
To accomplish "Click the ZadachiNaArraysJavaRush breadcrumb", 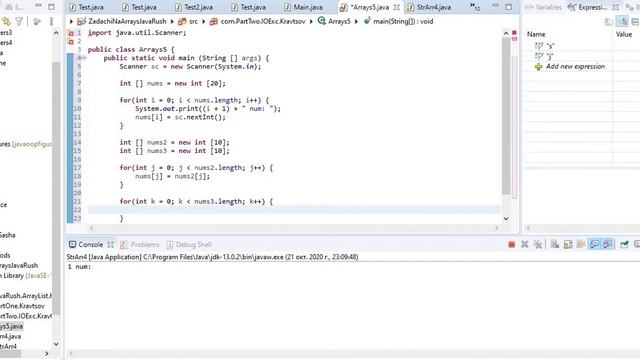I will [122, 21].
